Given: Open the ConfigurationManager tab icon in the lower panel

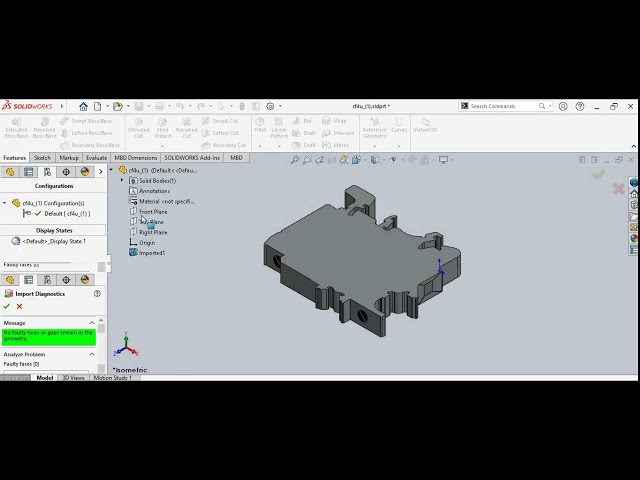Looking at the screenshot, I should 47,280.
